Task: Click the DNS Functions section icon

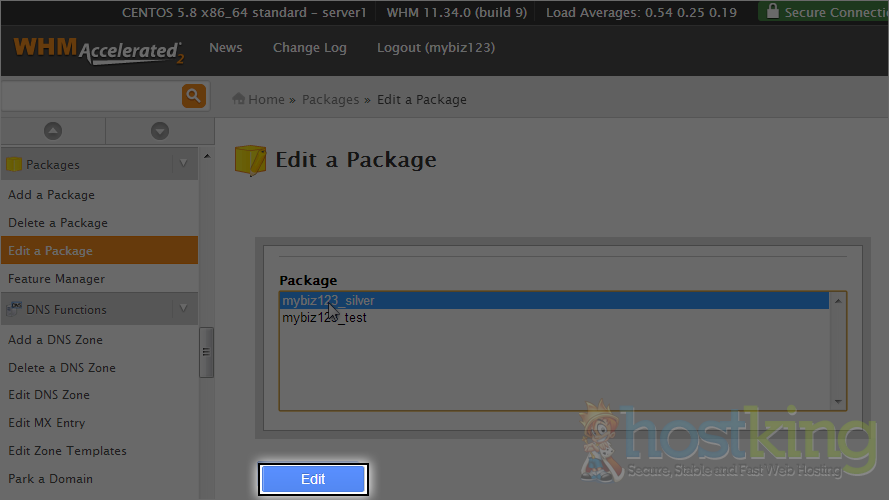Action: coord(14,309)
